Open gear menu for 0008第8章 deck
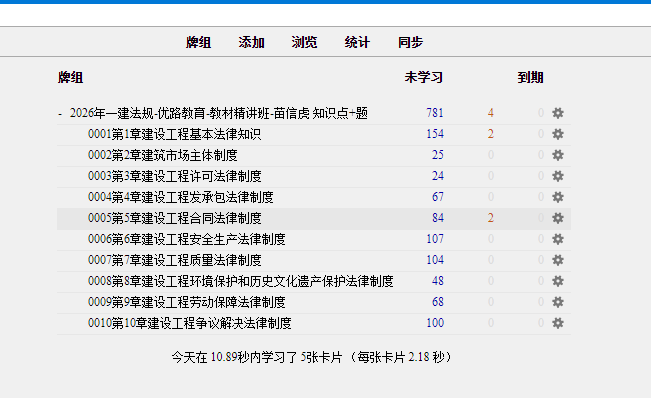The image size is (651, 398). tap(558, 281)
